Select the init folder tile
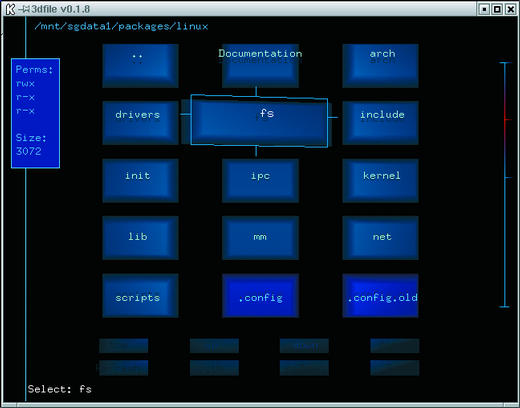The height and width of the screenshot is (408, 520). (x=140, y=181)
